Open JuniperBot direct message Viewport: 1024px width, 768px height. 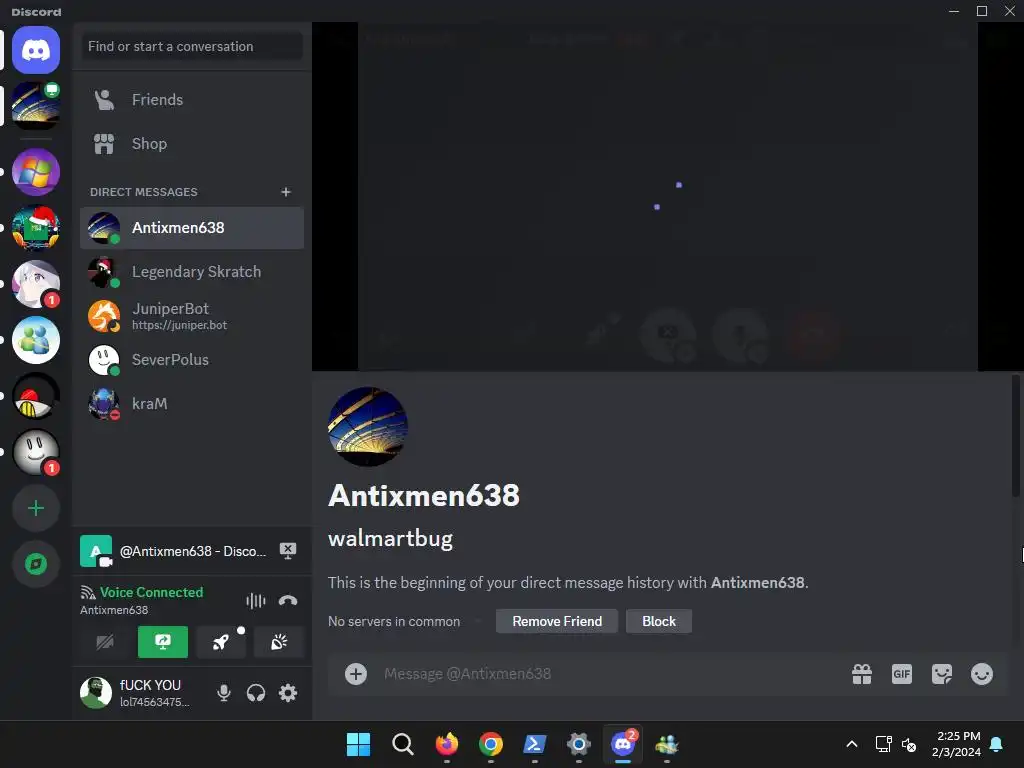point(192,316)
